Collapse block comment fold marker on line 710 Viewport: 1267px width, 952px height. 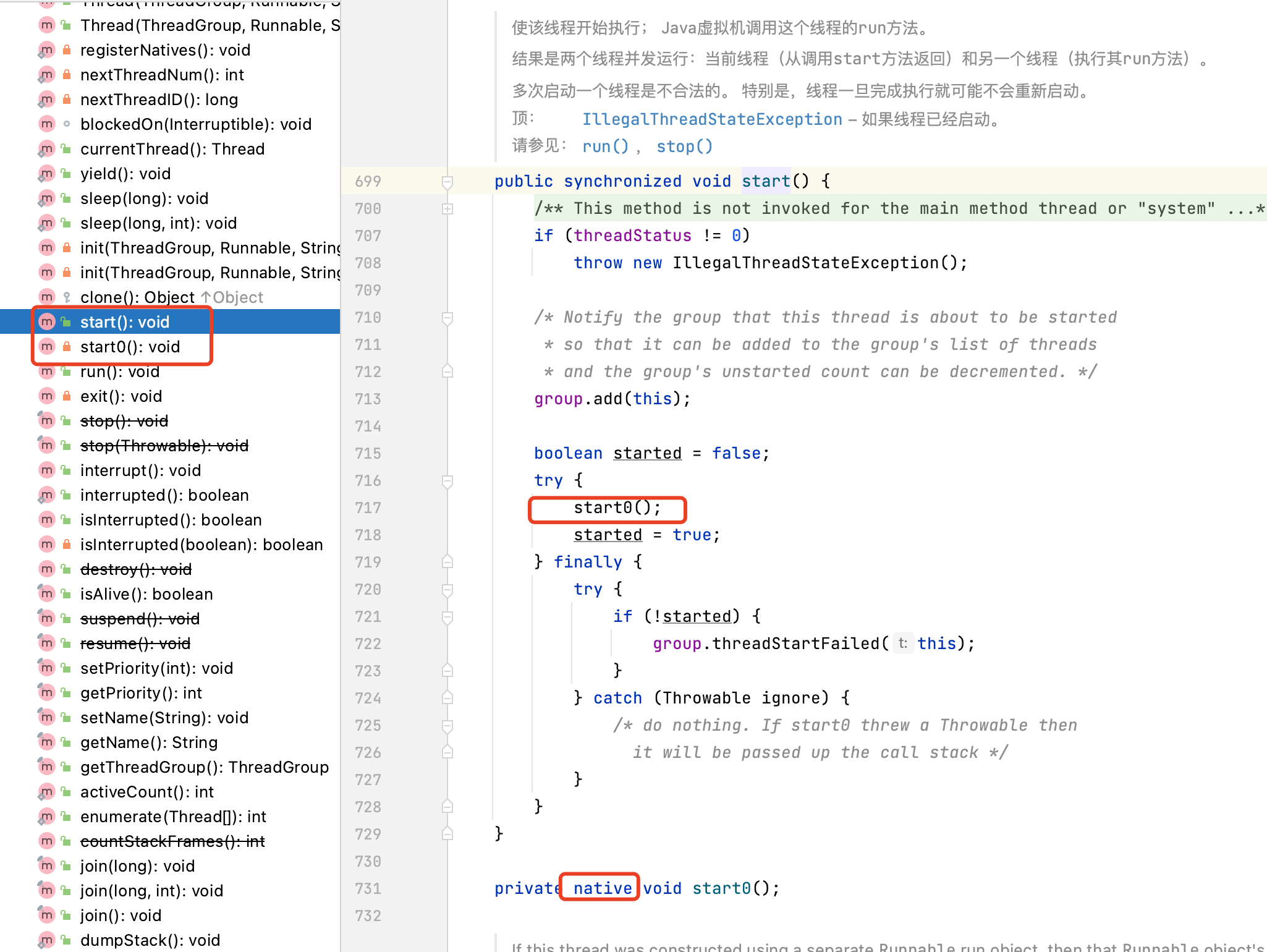(447, 318)
